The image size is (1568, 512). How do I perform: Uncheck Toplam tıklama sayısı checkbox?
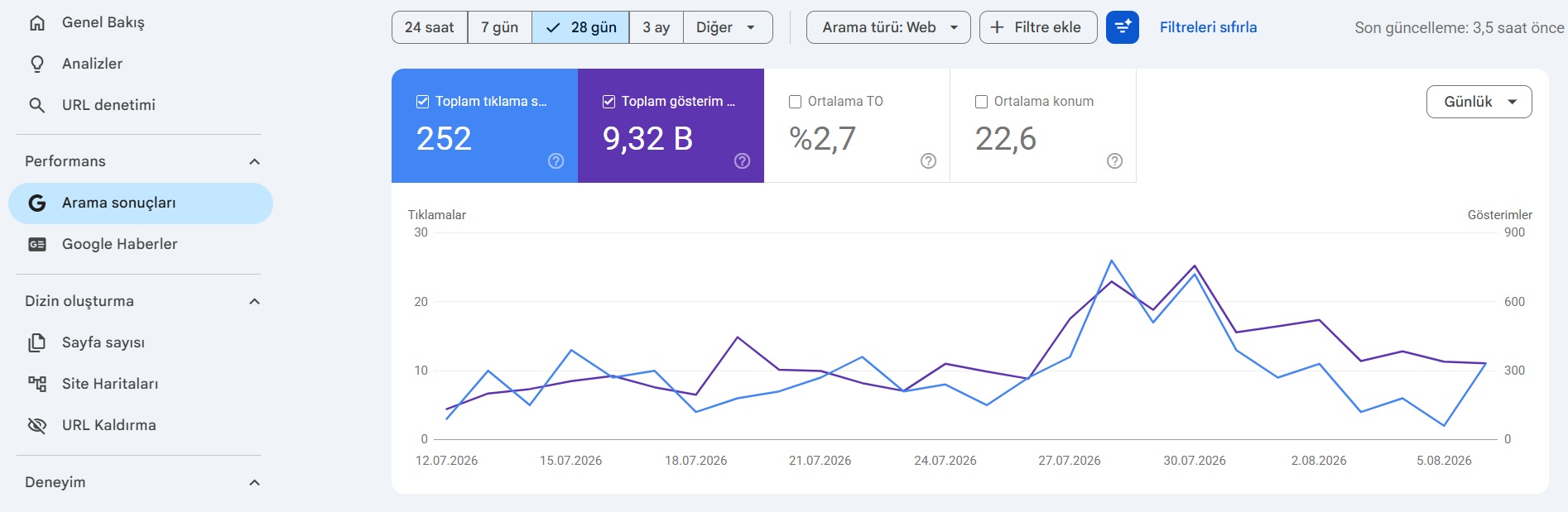tap(422, 102)
